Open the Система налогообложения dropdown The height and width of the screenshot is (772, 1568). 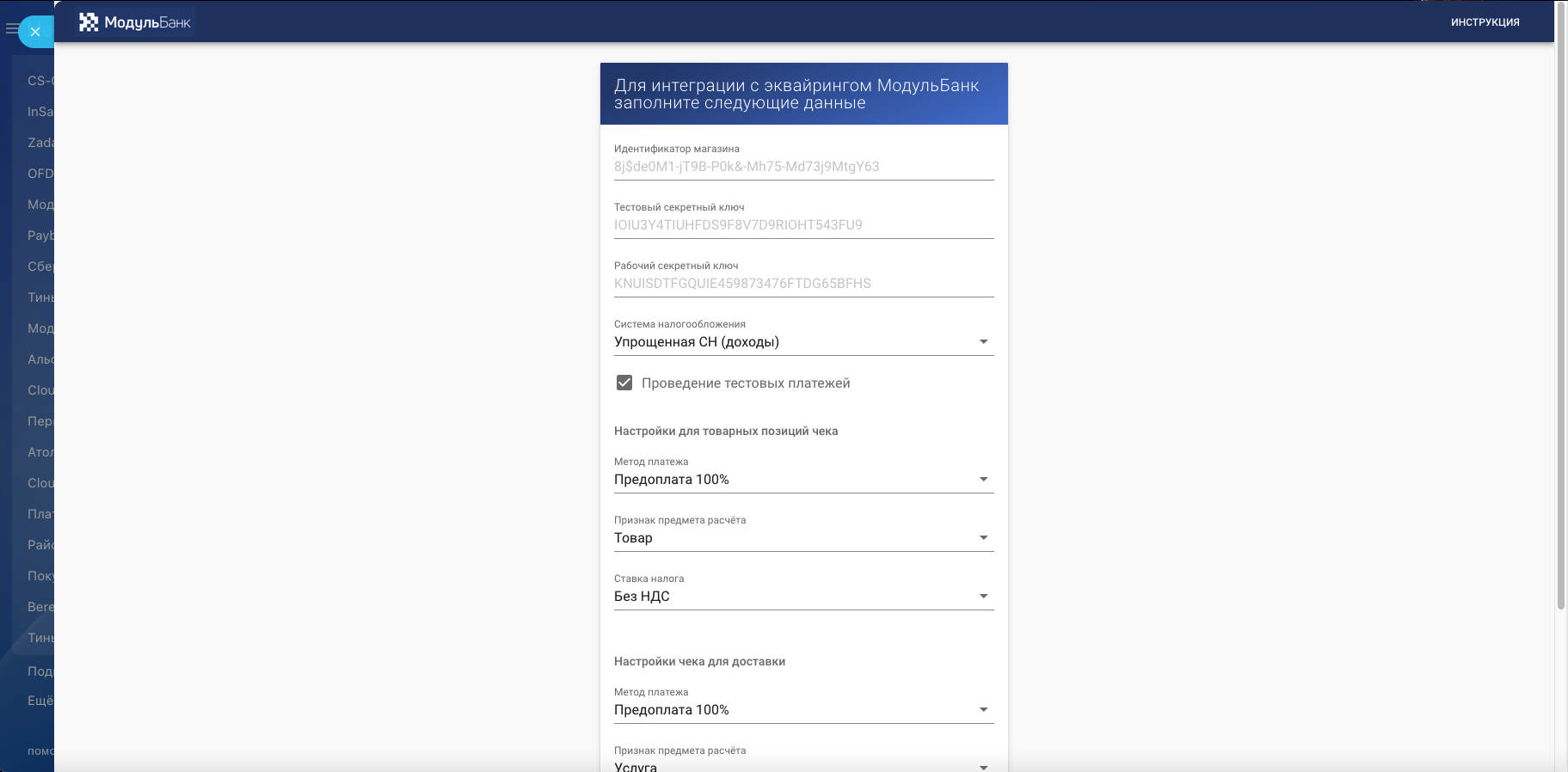[803, 342]
